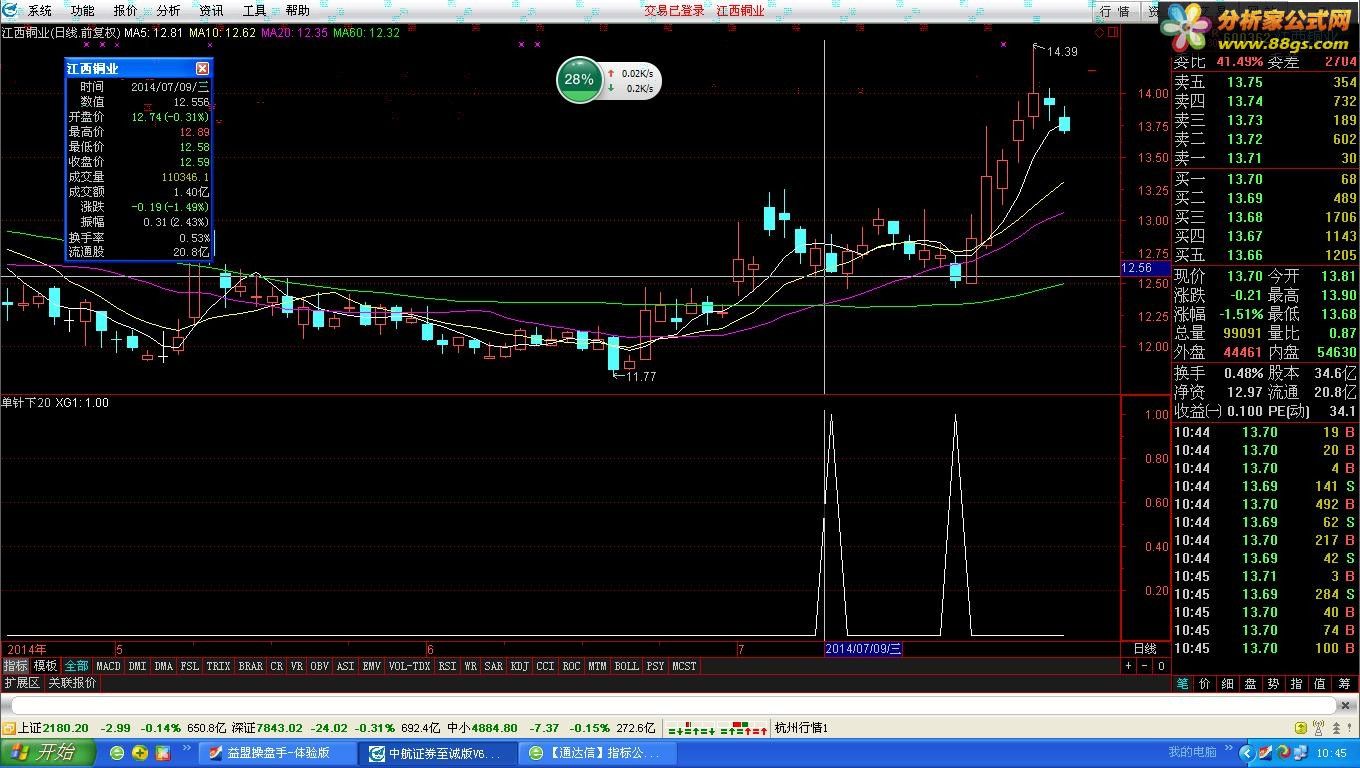
Task: Switch to the TRIX indicator
Action: pyautogui.click(x=218, y=666)
